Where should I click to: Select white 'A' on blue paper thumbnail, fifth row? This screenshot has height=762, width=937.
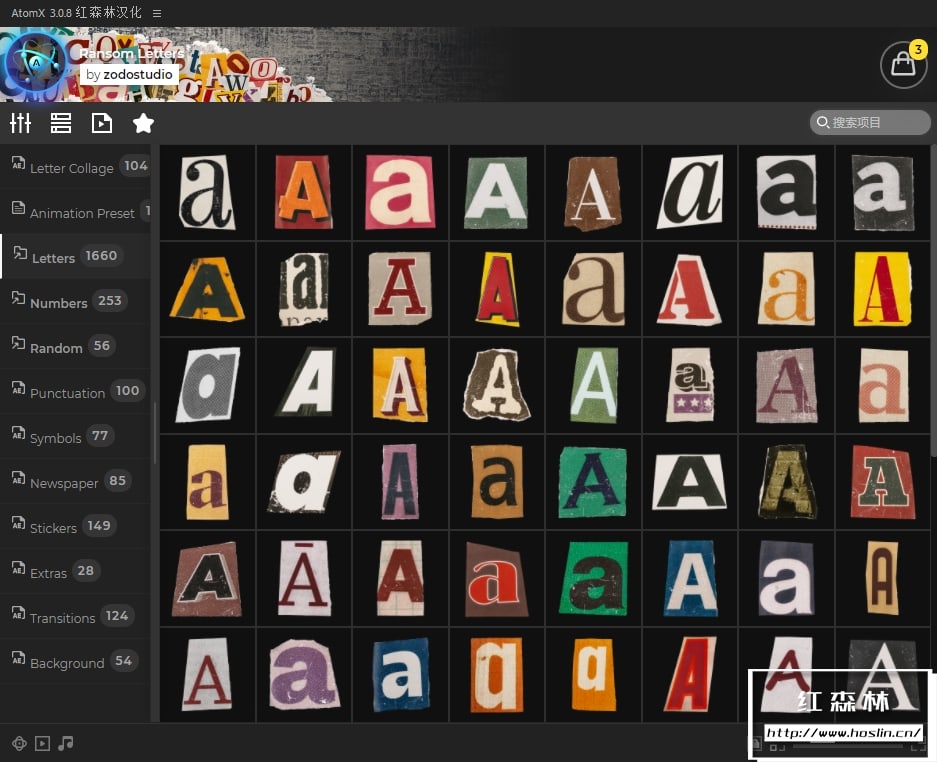pyautogui.click(x=690, y=579)
